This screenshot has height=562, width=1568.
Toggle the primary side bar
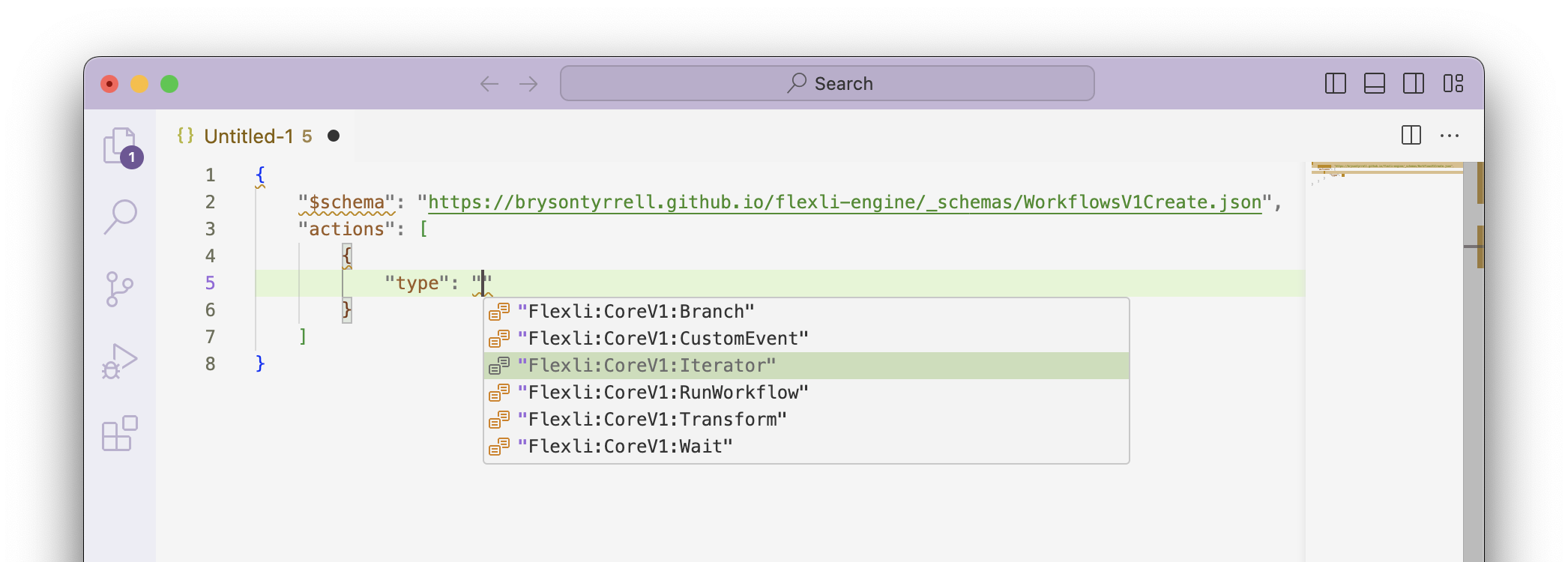(1336, 83)
